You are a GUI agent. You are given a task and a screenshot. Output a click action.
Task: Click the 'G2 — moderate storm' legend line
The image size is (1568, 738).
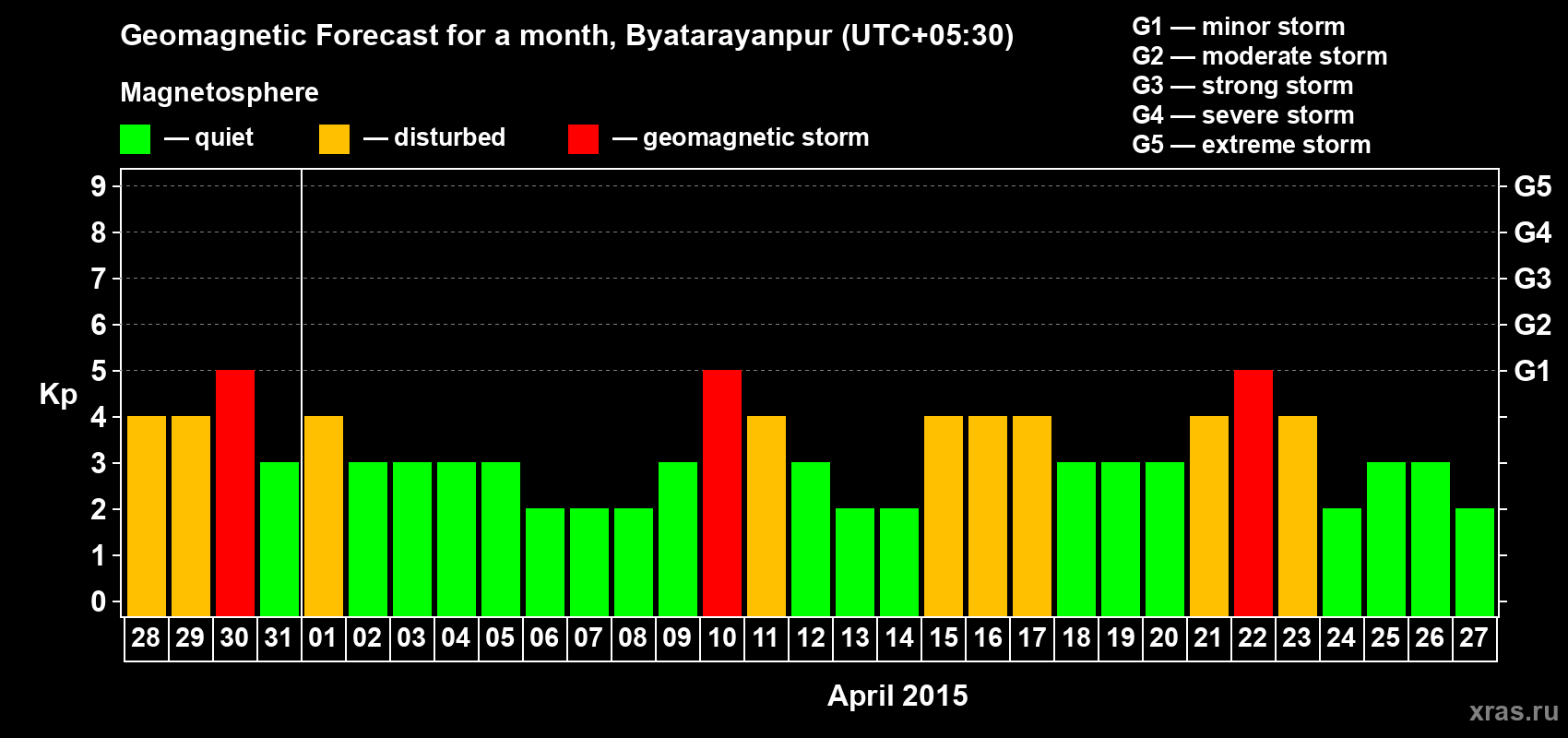point(1260,56)
